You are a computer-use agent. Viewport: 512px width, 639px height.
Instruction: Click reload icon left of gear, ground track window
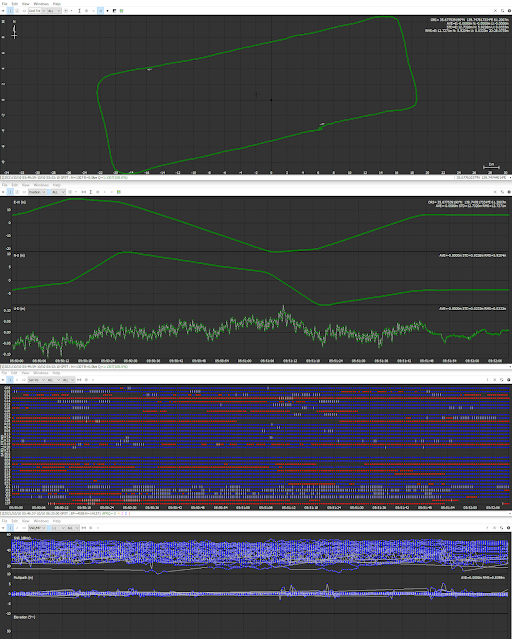click(502, 11)
